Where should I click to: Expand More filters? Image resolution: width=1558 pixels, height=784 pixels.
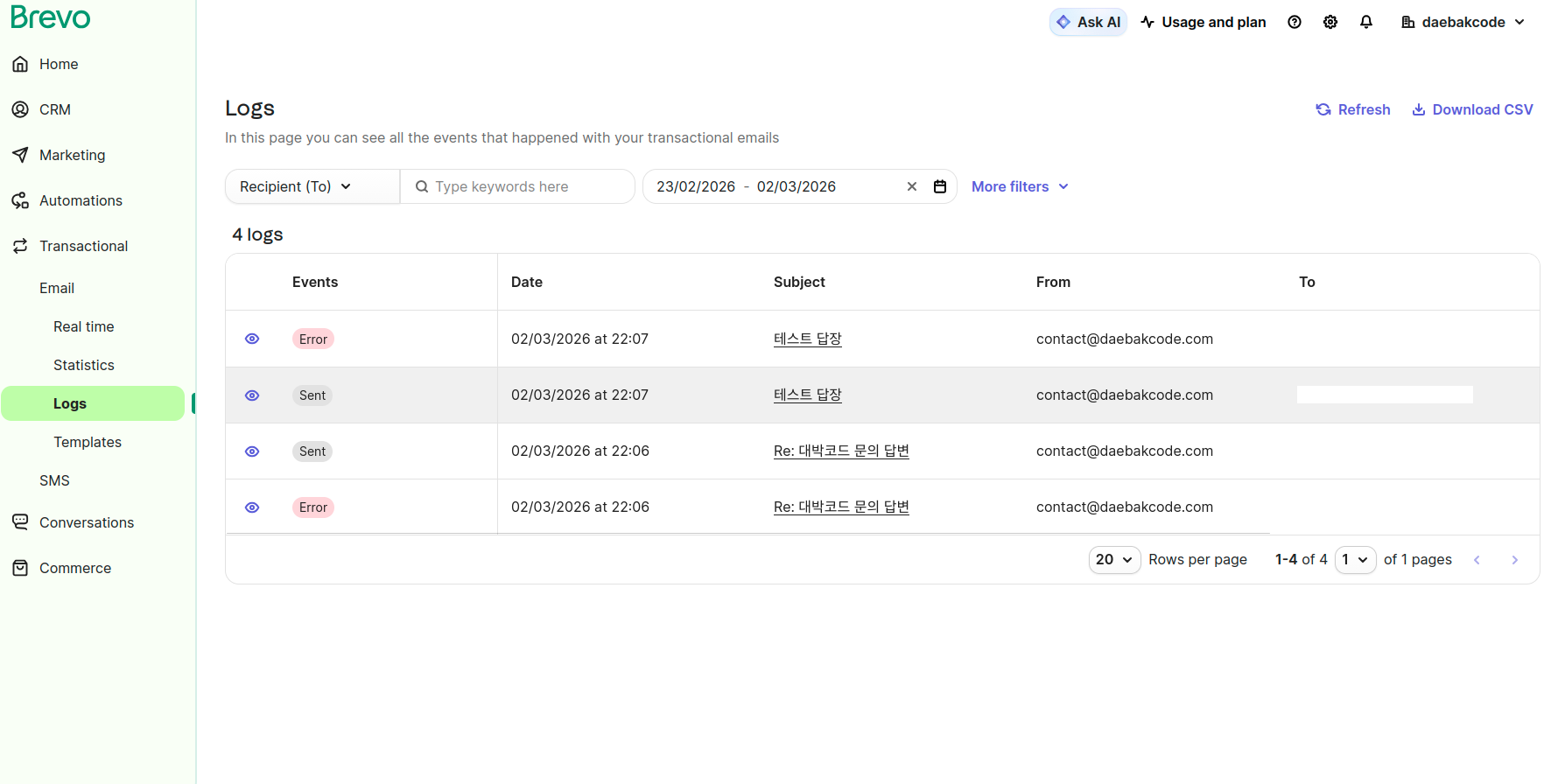pos(1020,186)
